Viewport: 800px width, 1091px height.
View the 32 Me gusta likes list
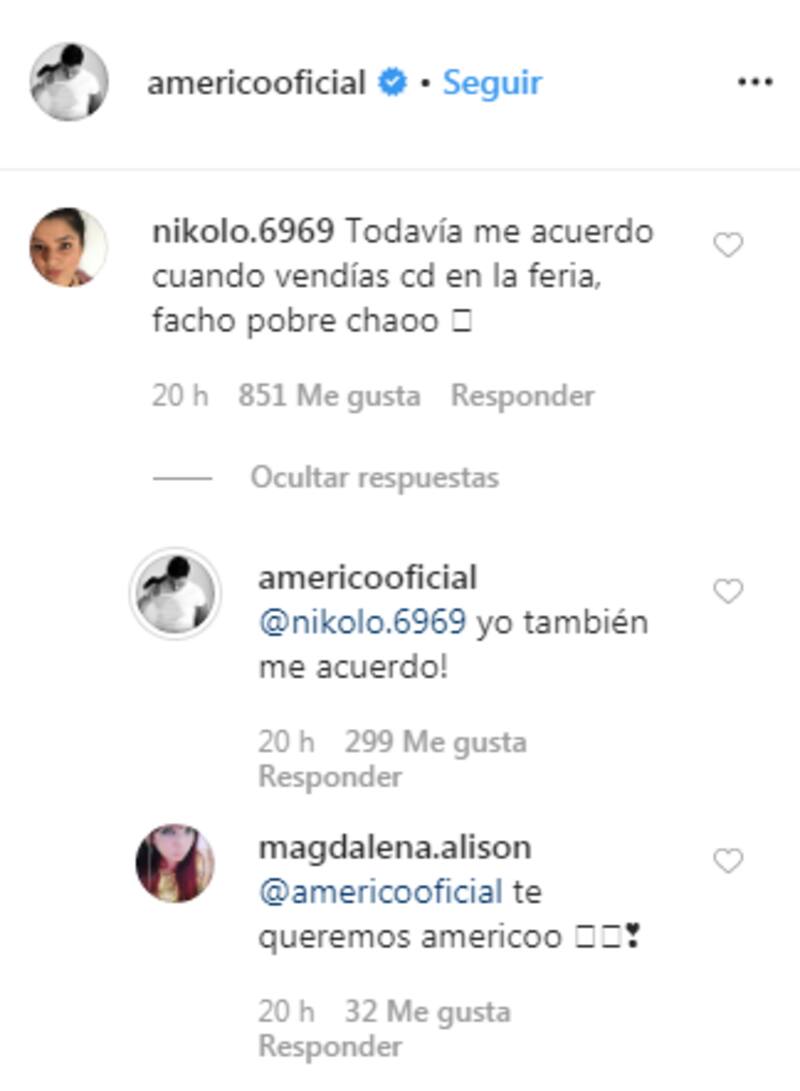[428, 1011]
